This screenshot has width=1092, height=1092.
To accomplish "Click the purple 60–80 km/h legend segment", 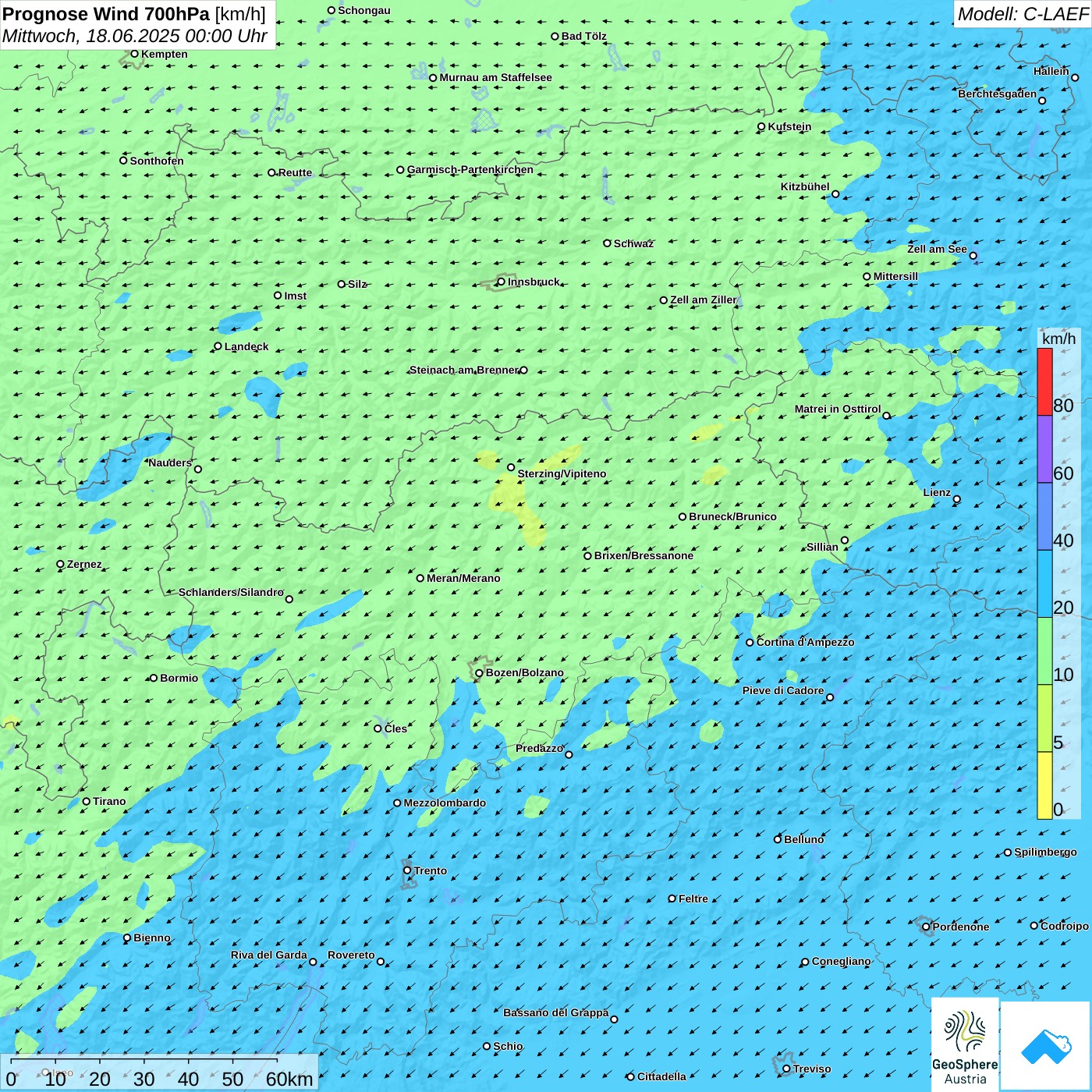I will [x=1044, y=449].
